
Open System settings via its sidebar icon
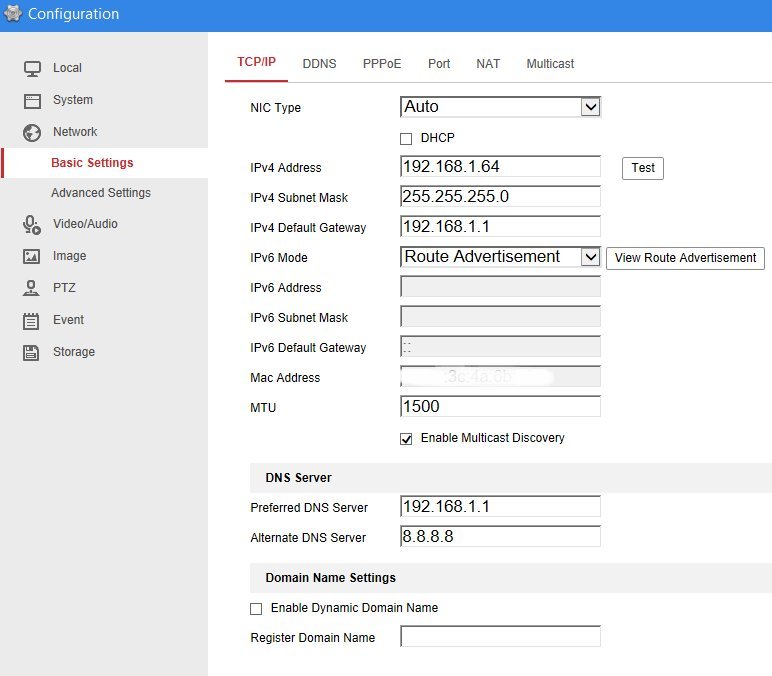[x=32, y=100]
